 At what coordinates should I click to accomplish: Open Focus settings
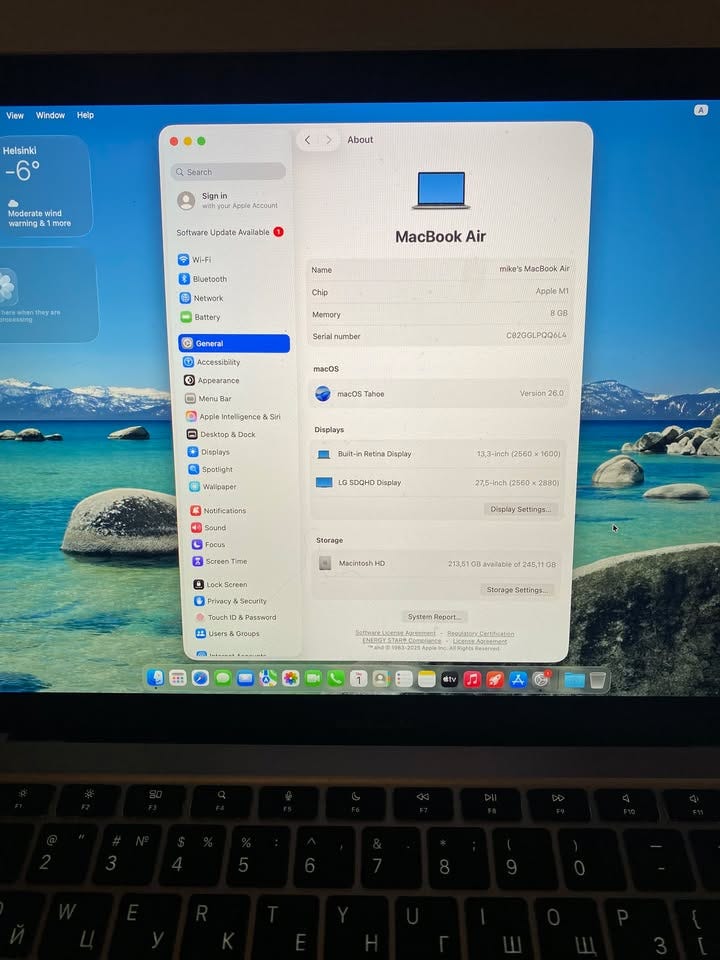tap(208, 544)
